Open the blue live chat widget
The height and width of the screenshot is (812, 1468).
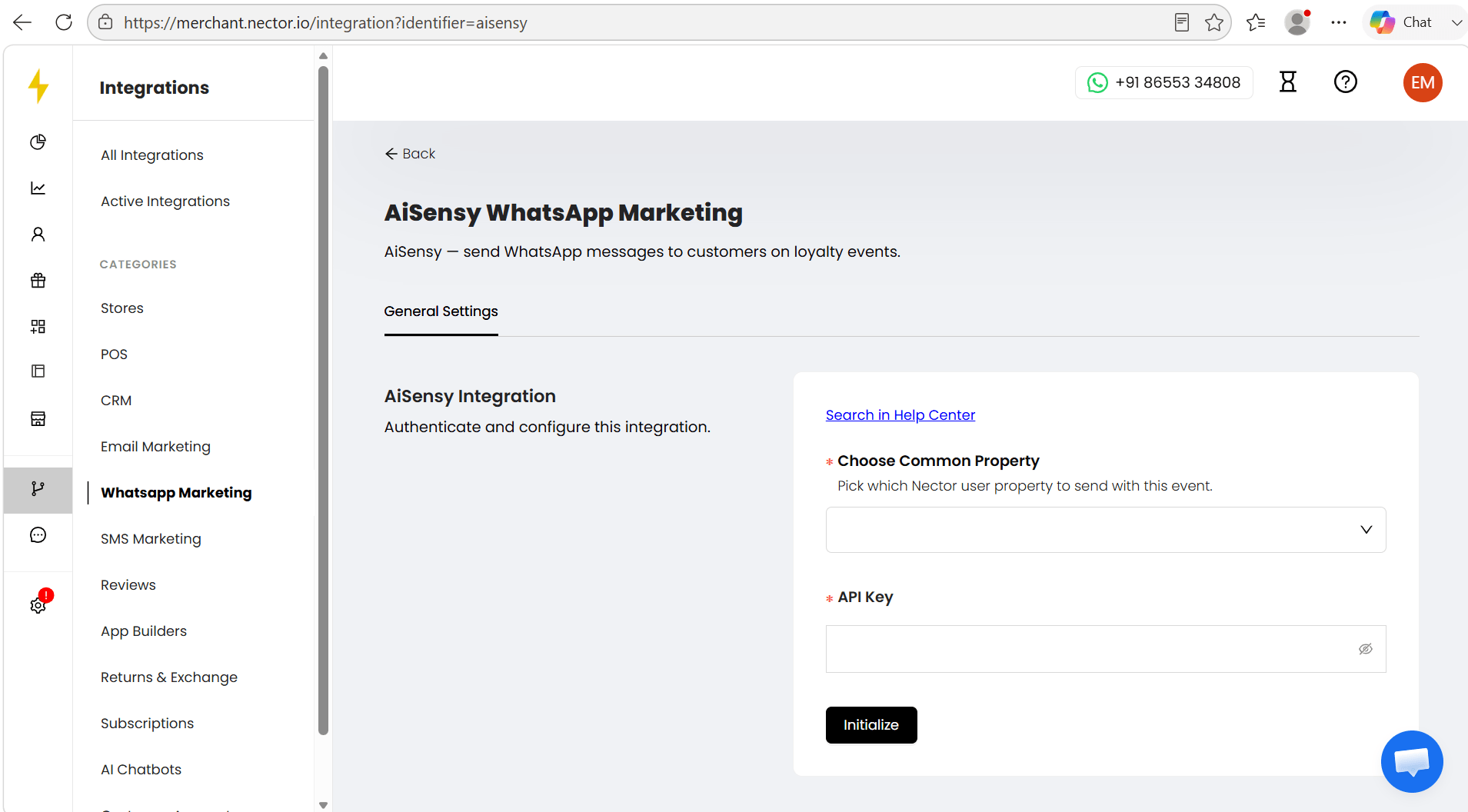pyautogui.click(x=1412, y=761)
